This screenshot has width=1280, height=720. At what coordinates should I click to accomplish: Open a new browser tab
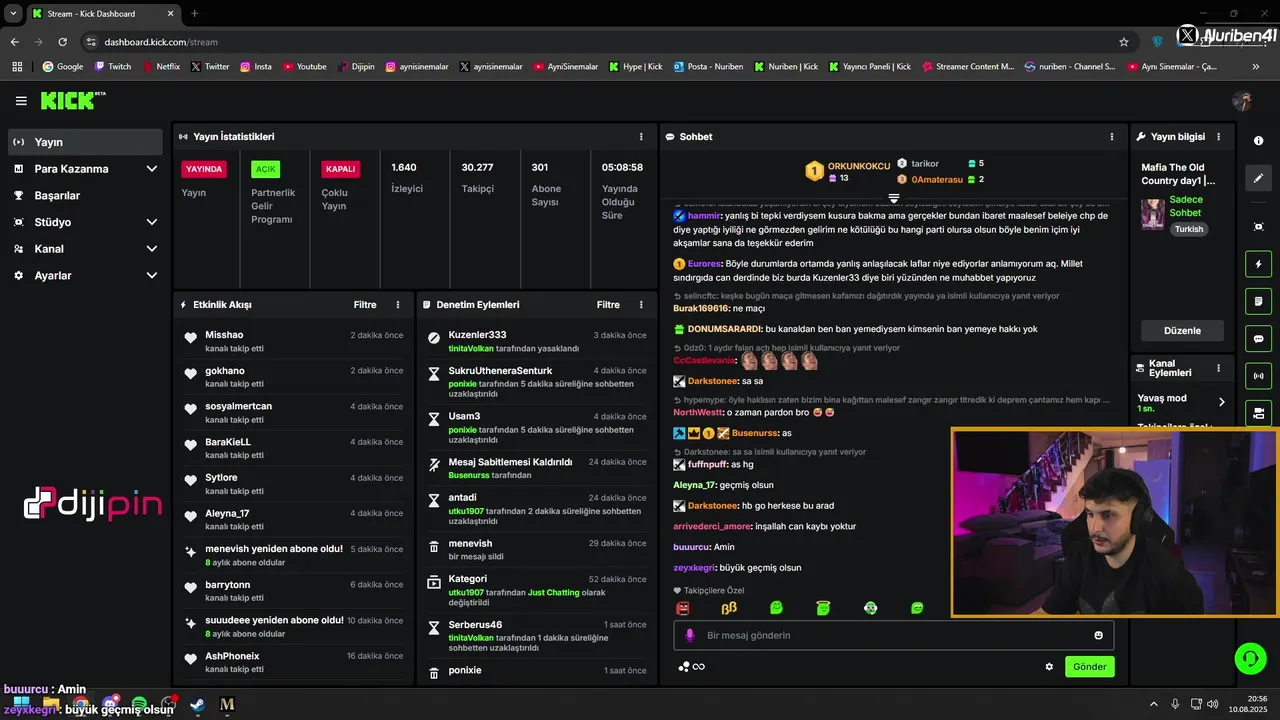click(194, 13)
